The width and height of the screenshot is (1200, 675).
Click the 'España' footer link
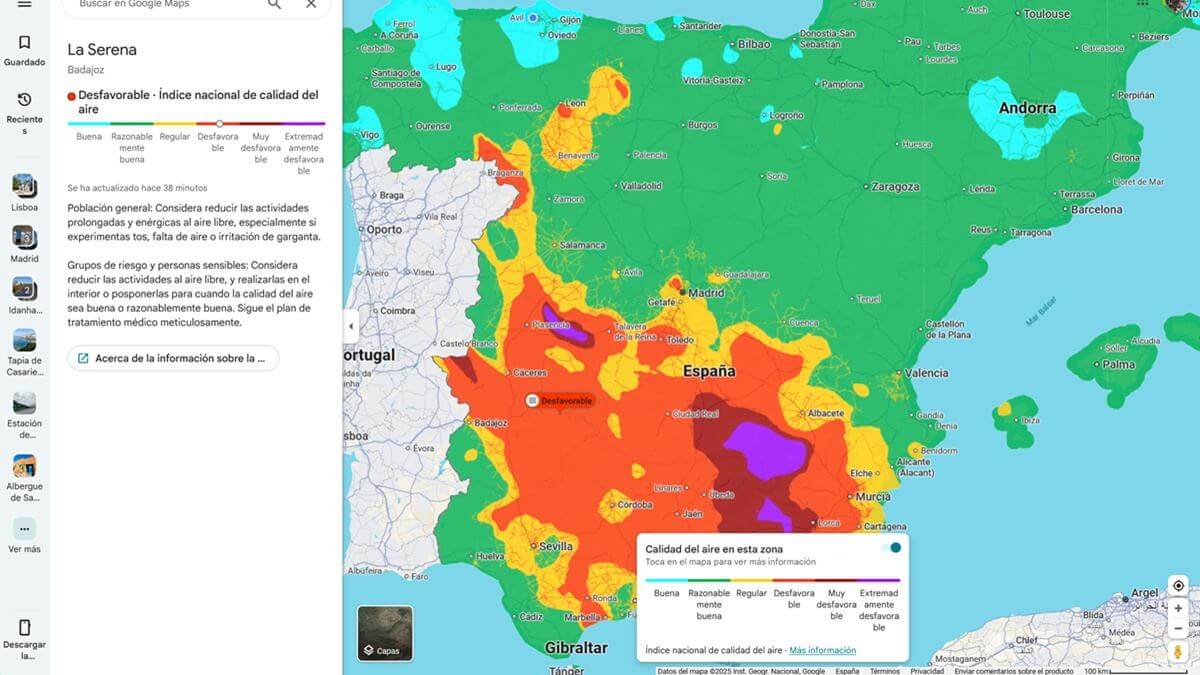click(847, 671)
